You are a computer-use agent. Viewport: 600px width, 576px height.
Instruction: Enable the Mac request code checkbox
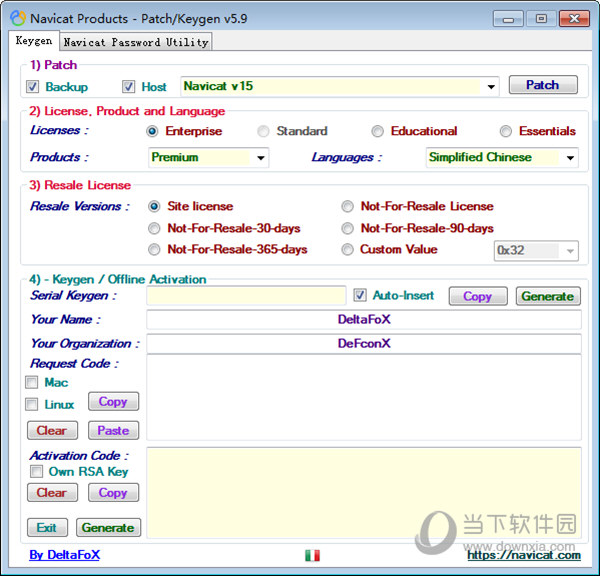pyautogui.click(x=31, y=382)
